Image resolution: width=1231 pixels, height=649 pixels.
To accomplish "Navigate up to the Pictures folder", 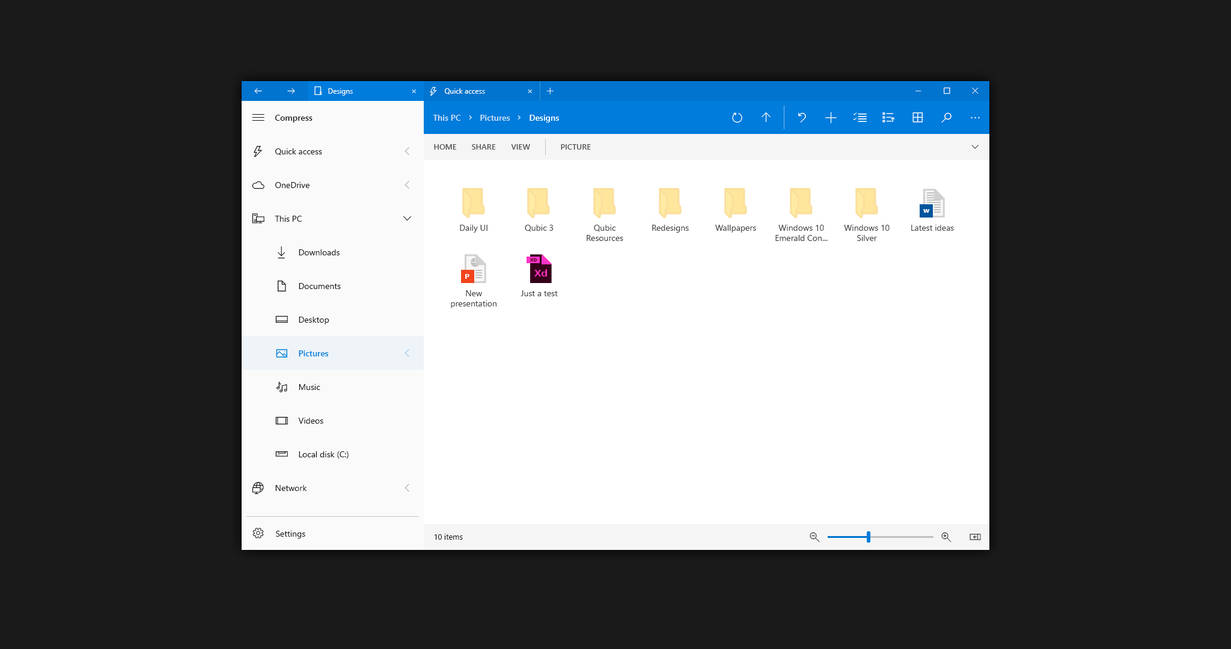I will pyautogui.click(x=765, y=117).
